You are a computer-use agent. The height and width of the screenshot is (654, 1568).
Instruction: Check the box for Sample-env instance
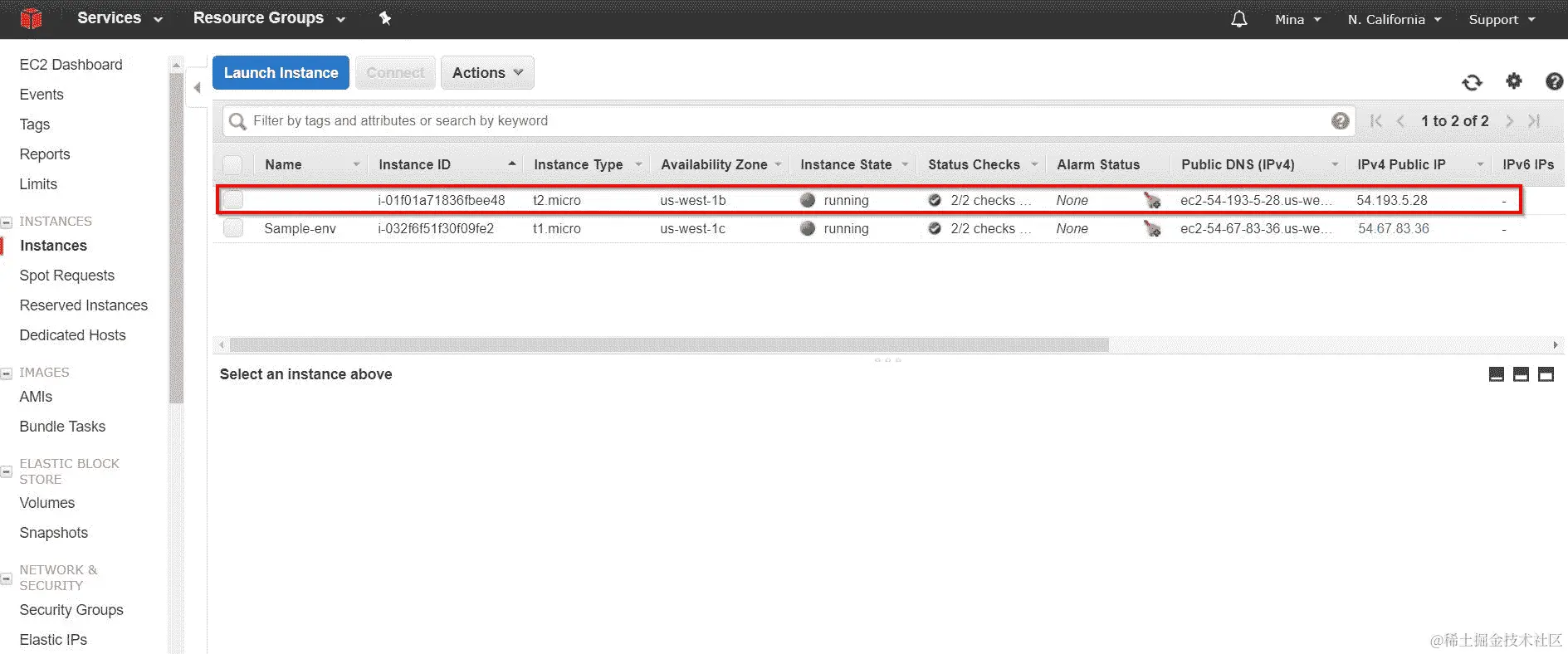click(x=233, y=228)
